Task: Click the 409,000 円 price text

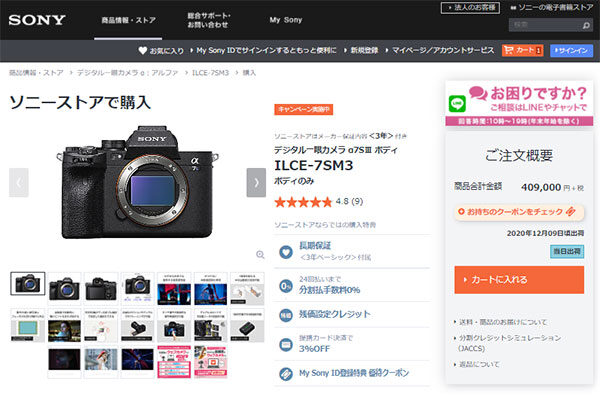Action: 552,187
